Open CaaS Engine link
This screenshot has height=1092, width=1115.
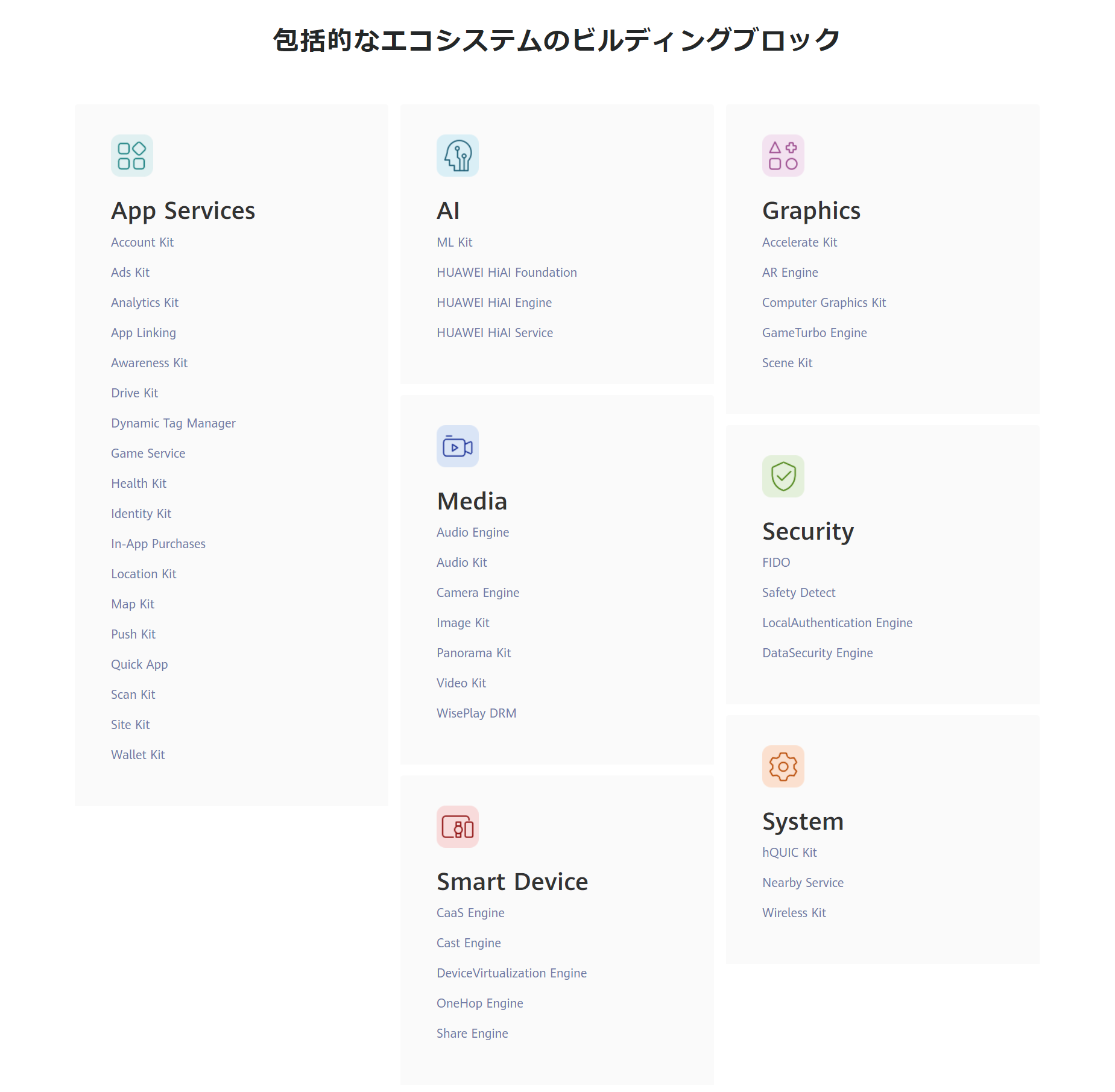470,913
